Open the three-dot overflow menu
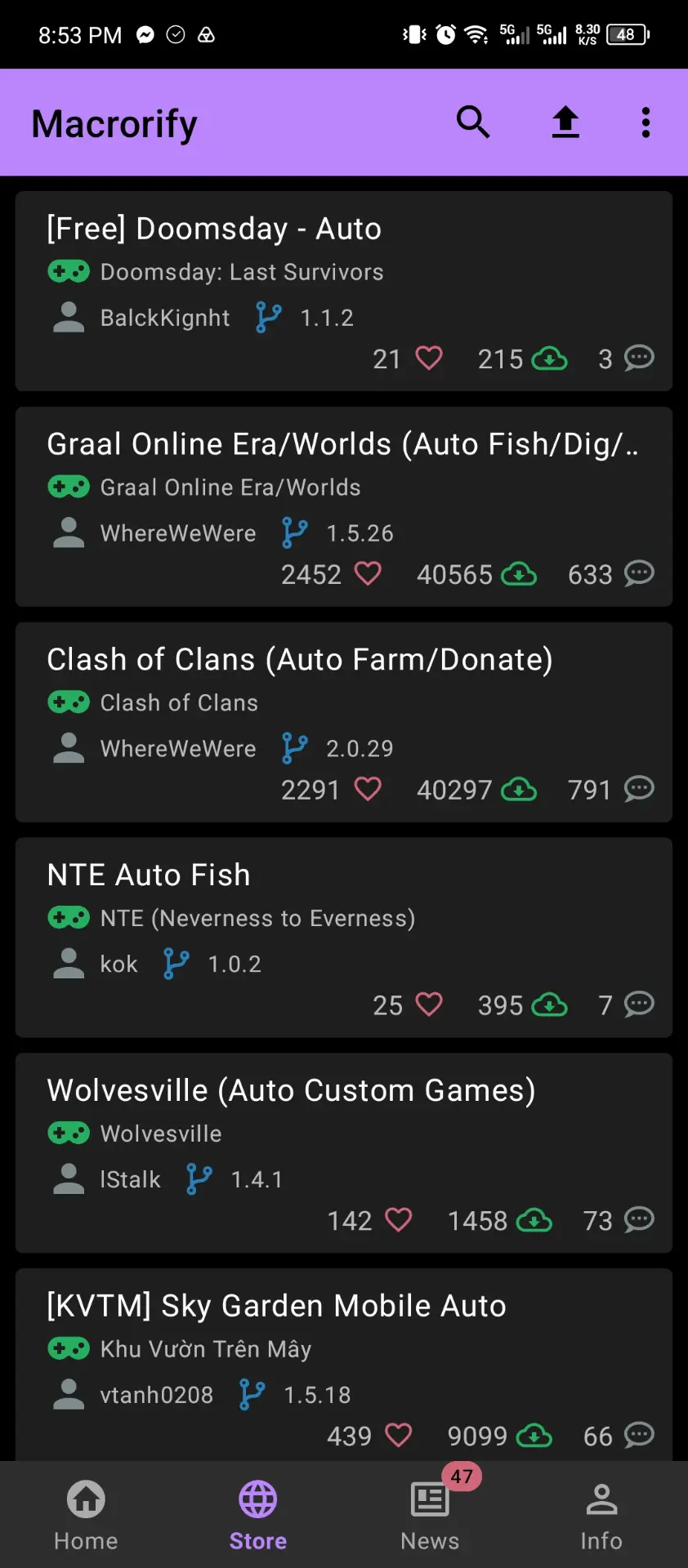 646,122
